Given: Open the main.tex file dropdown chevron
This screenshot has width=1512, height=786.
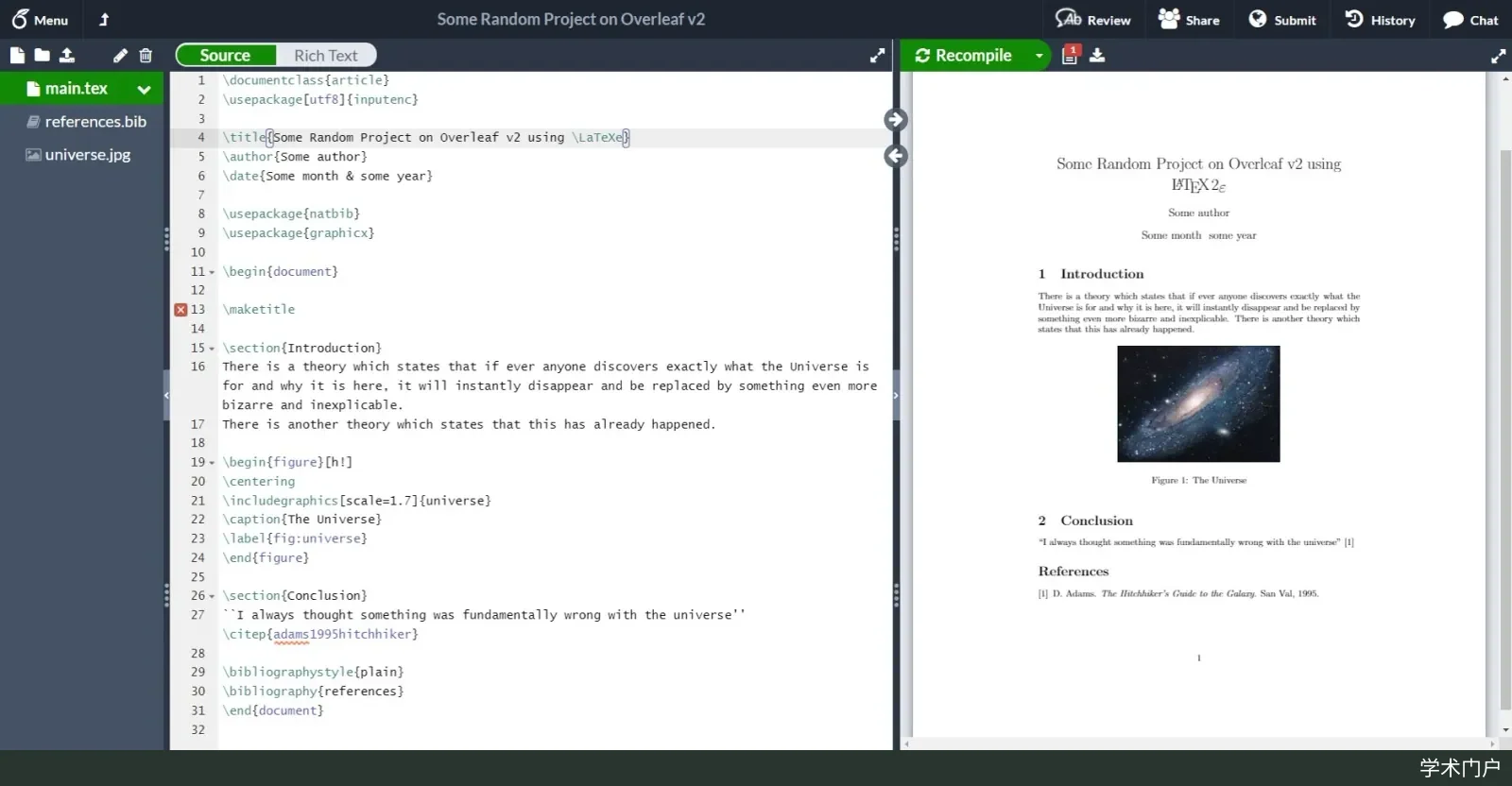Looking at the screenshot, I should click(144, 90).
